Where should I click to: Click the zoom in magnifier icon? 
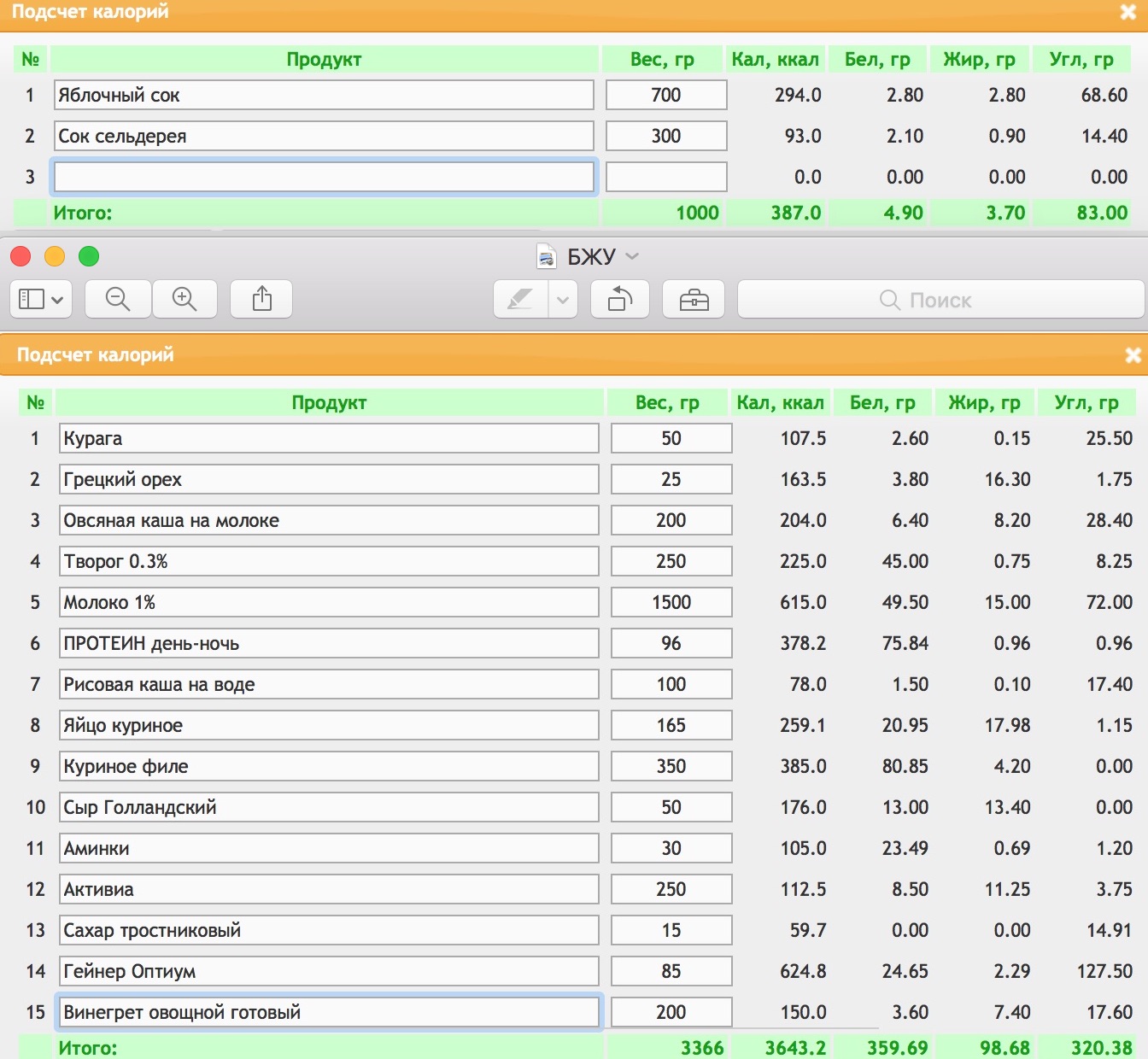[184, 299]
